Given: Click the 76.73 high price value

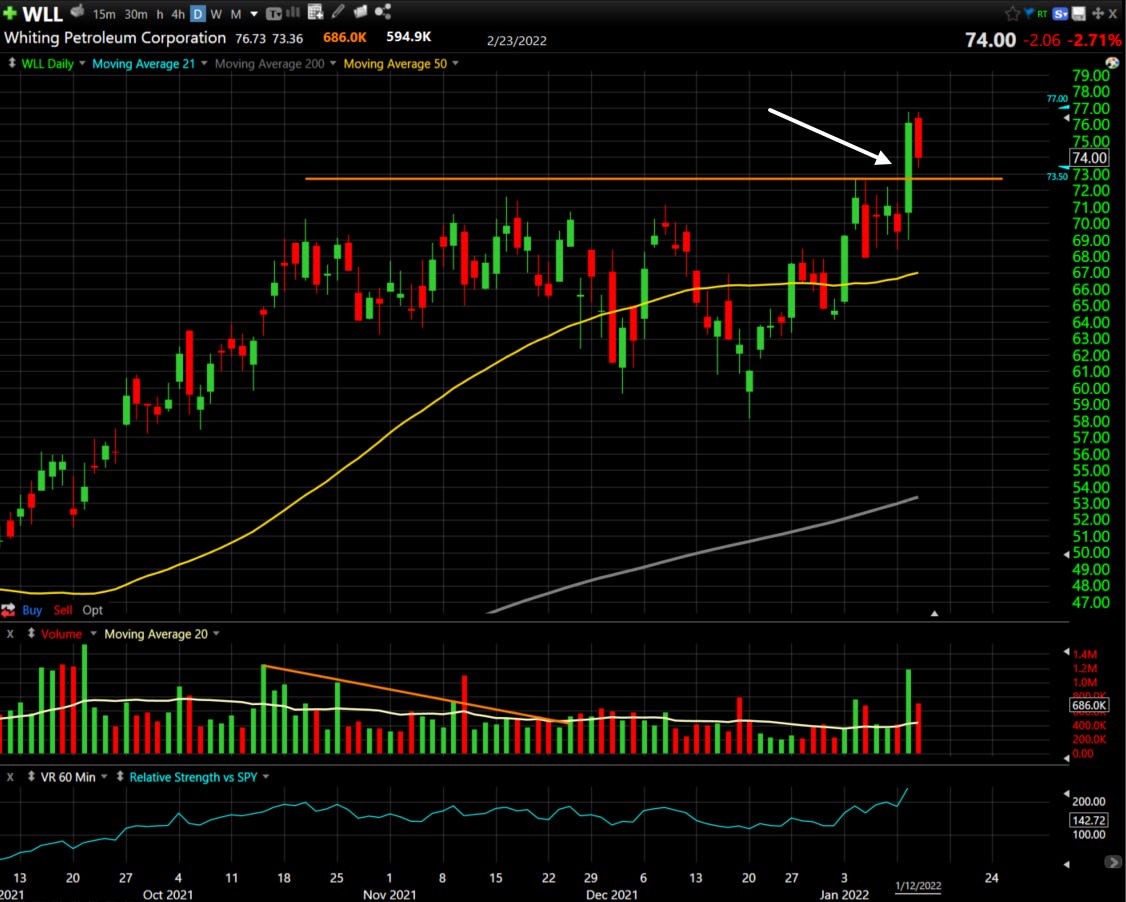Looking at the screenshot, I should (x=251, y=38).
